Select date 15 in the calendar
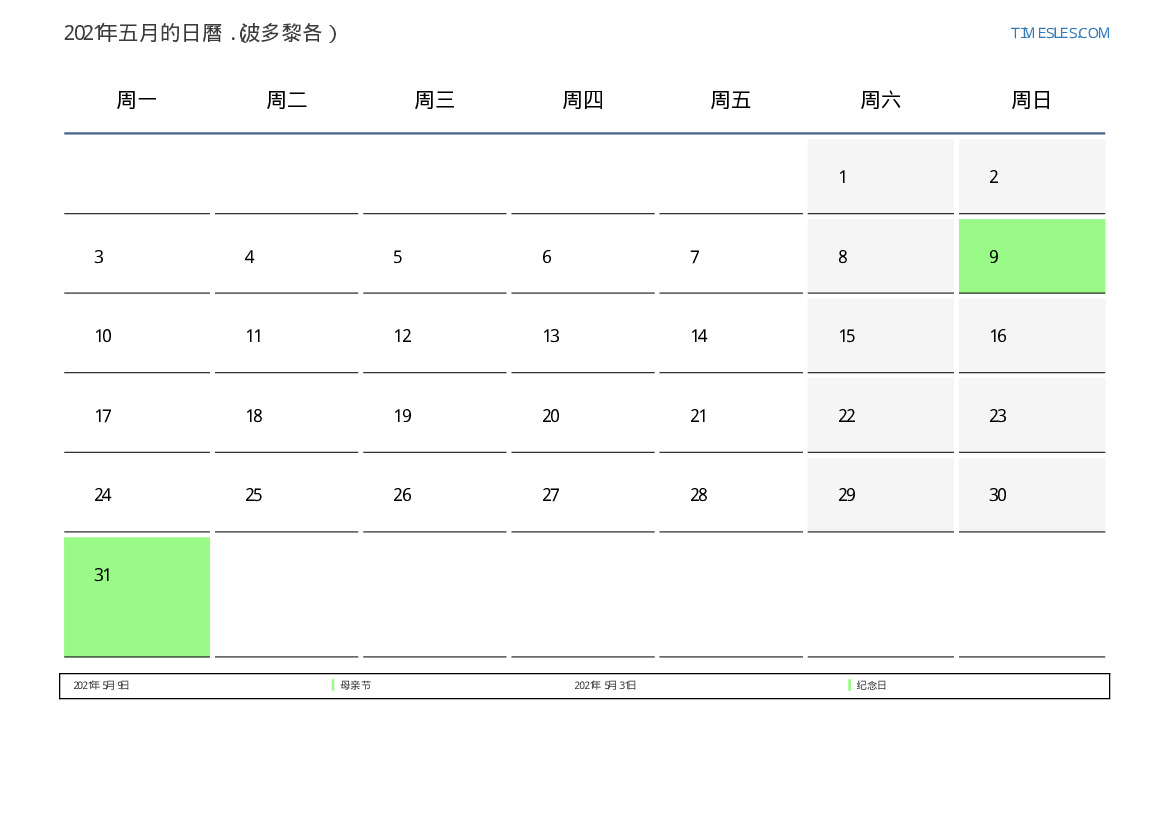The height and width of the screenshot is (827, 1169). pos(880,336)
